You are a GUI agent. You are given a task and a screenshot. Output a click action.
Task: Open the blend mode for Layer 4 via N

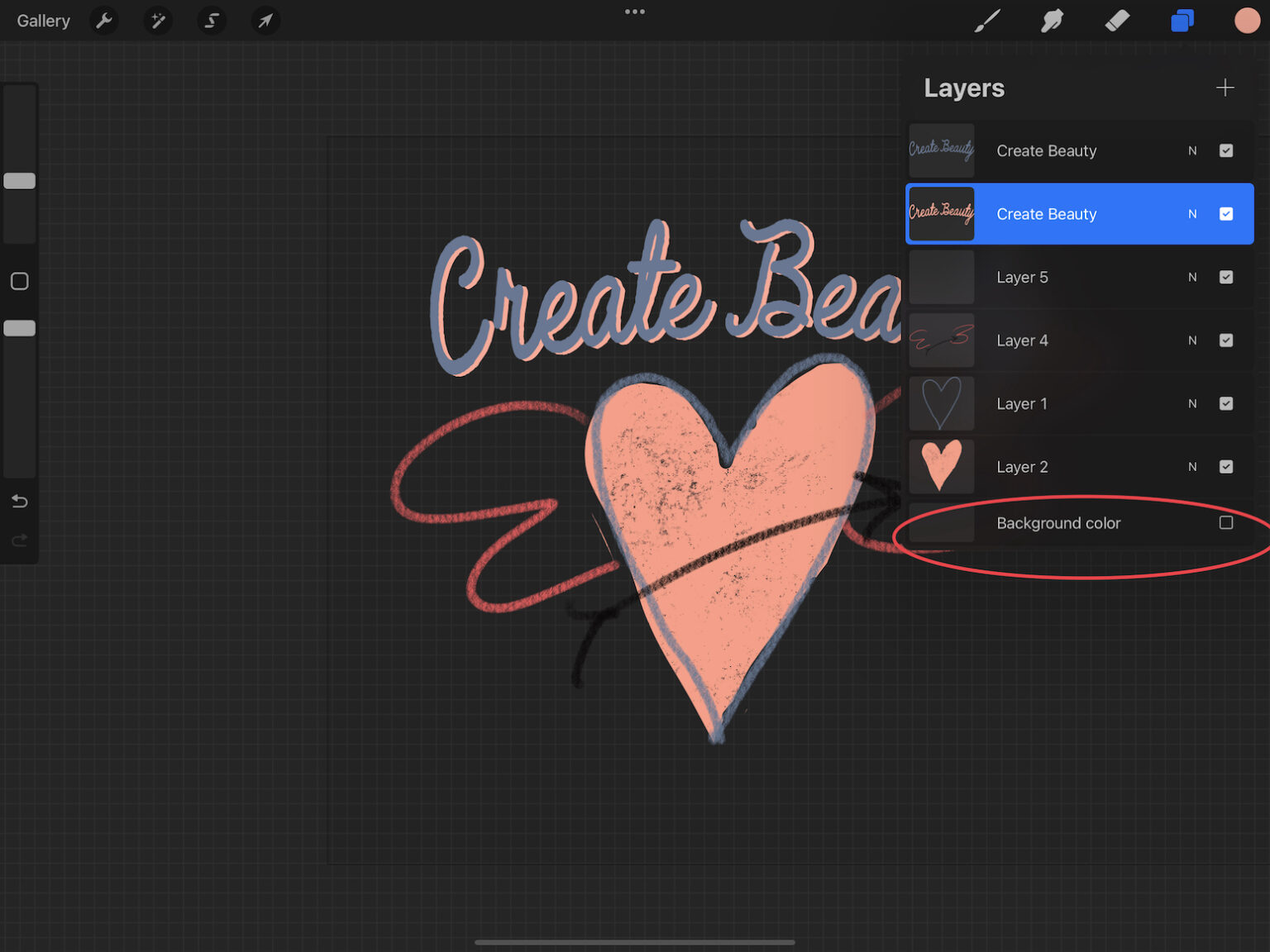1192,340
